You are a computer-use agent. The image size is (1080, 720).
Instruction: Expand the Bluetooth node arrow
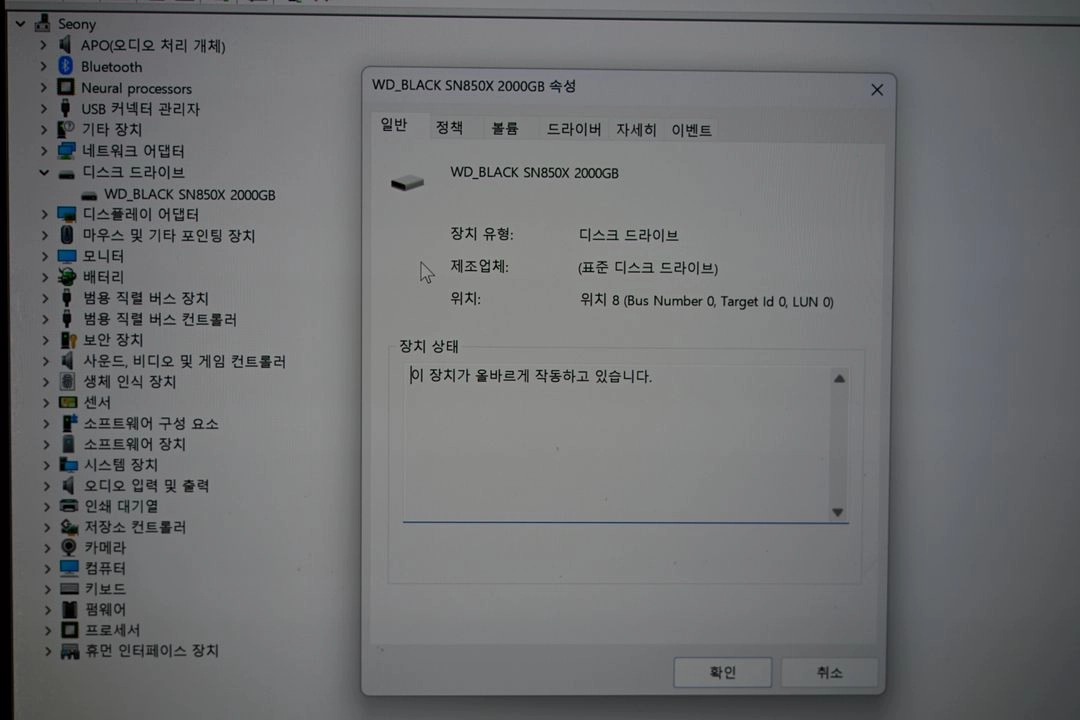43,66
